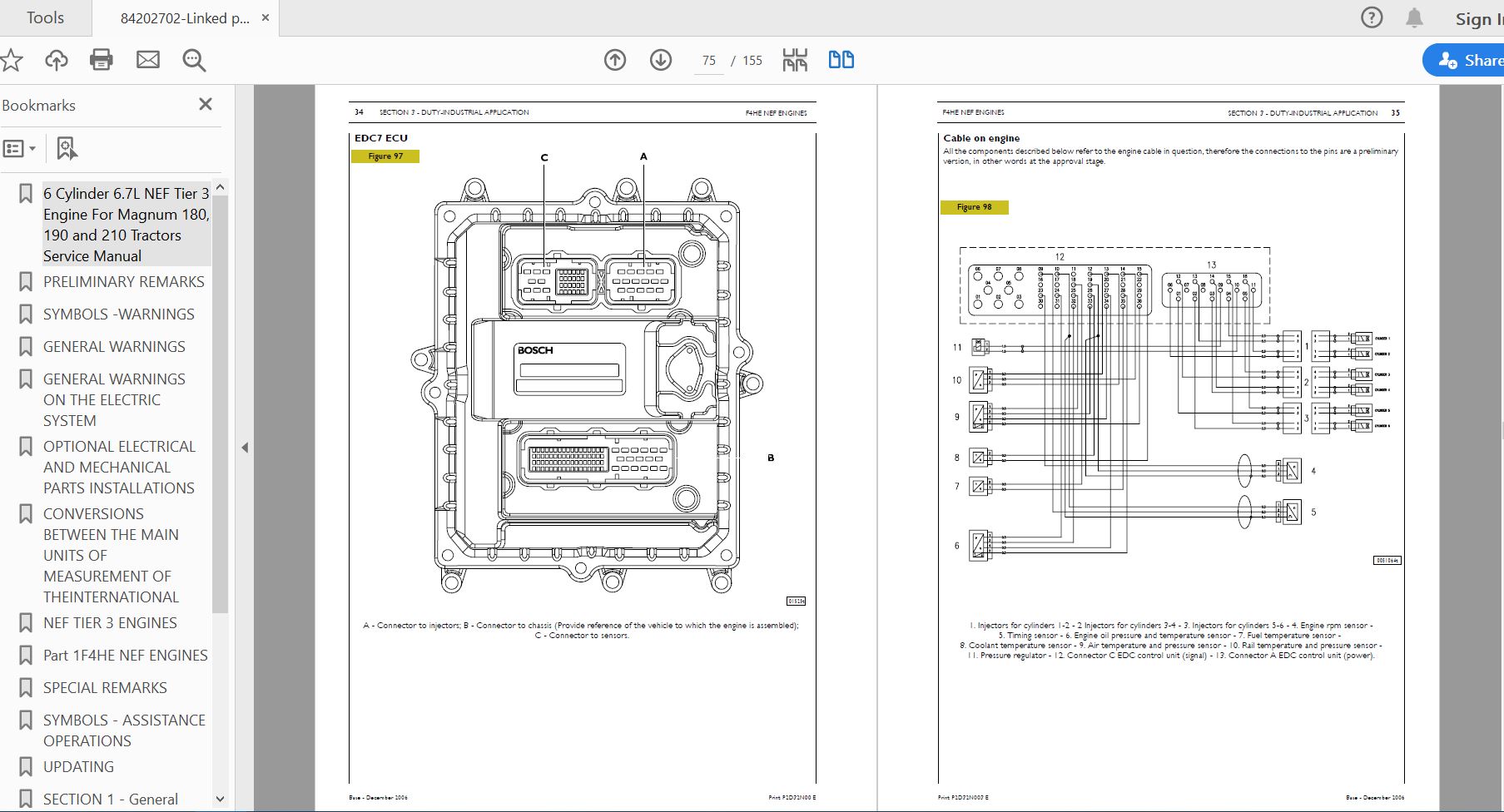The width and height of the screenshot is (1504, 812).
Task: Toggle two-page view icon
Action: coord(841,60)
